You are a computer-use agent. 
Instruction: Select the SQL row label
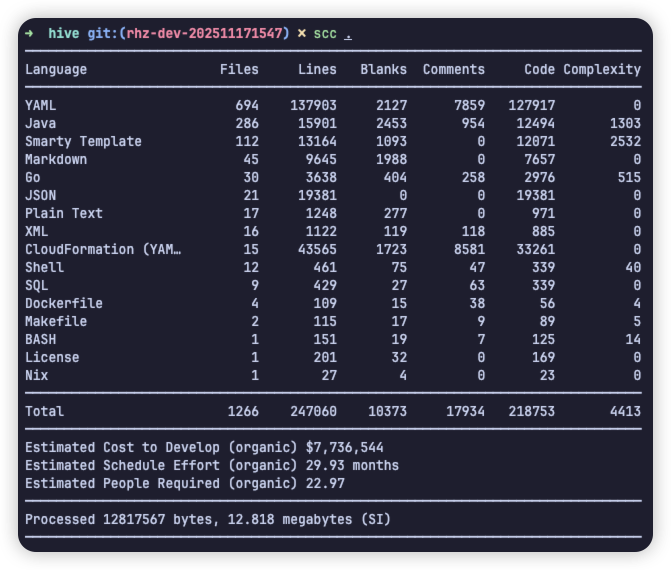click(x=37, y=285)
